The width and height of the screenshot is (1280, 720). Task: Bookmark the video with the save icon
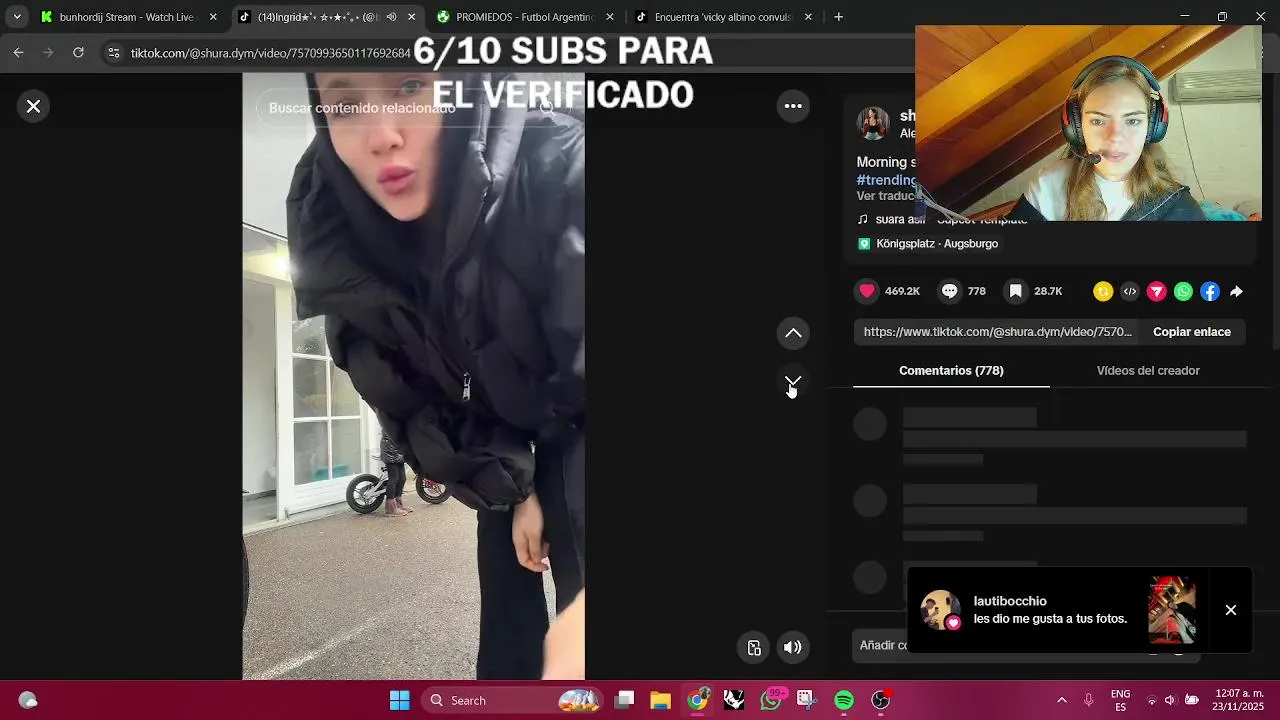[x=1015, y=291]
